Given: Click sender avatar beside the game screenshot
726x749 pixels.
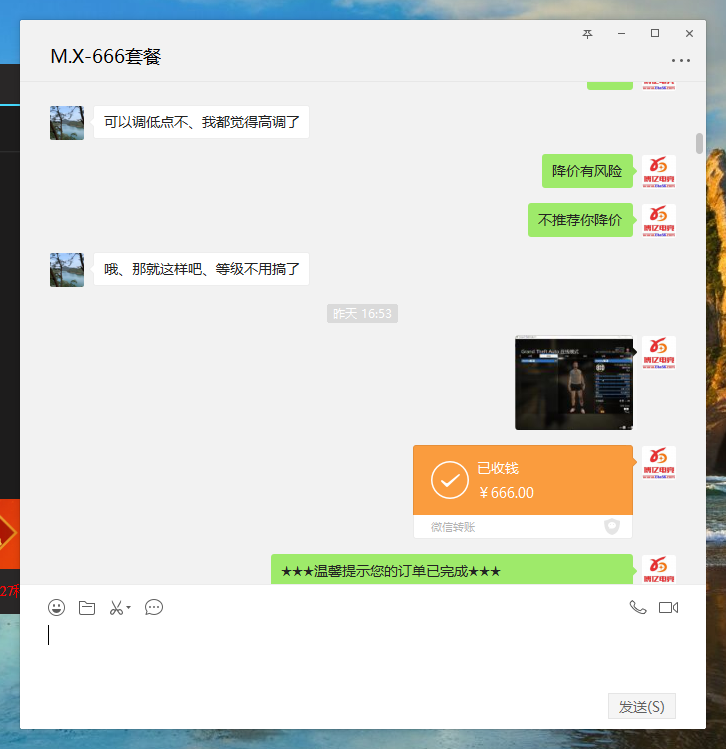Looking at the screenshot, I should click(x=659, y=353).
